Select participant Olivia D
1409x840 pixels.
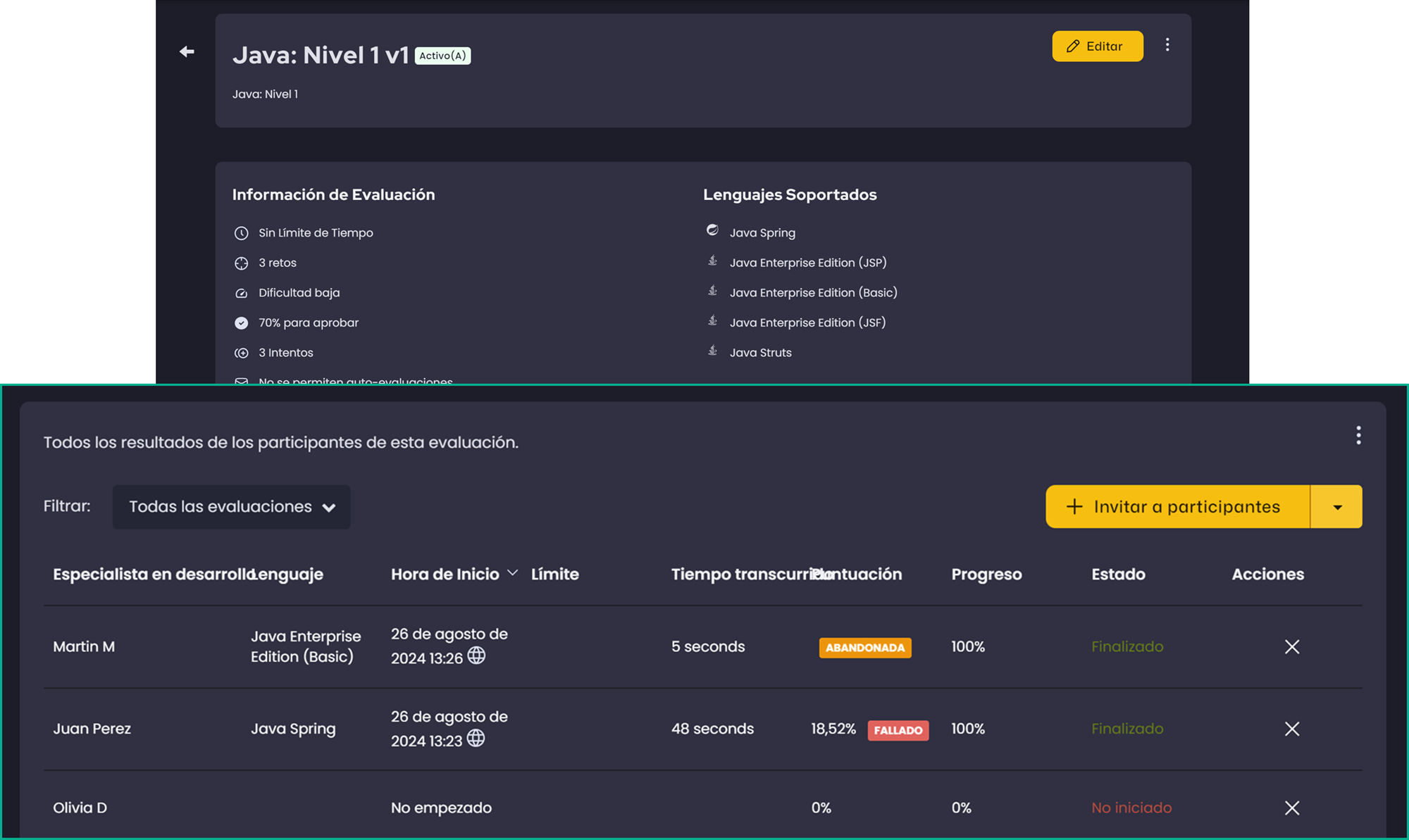tap(80, 808)
